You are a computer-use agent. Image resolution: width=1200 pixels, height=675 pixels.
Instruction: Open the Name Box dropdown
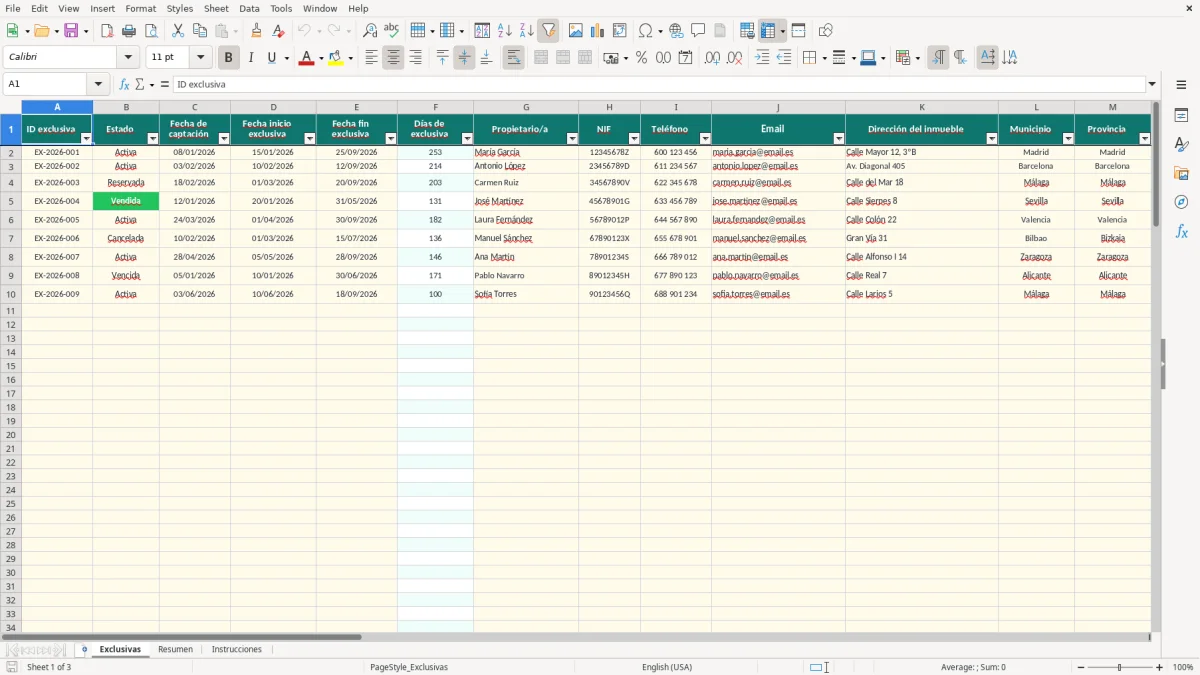click(98, 84)
